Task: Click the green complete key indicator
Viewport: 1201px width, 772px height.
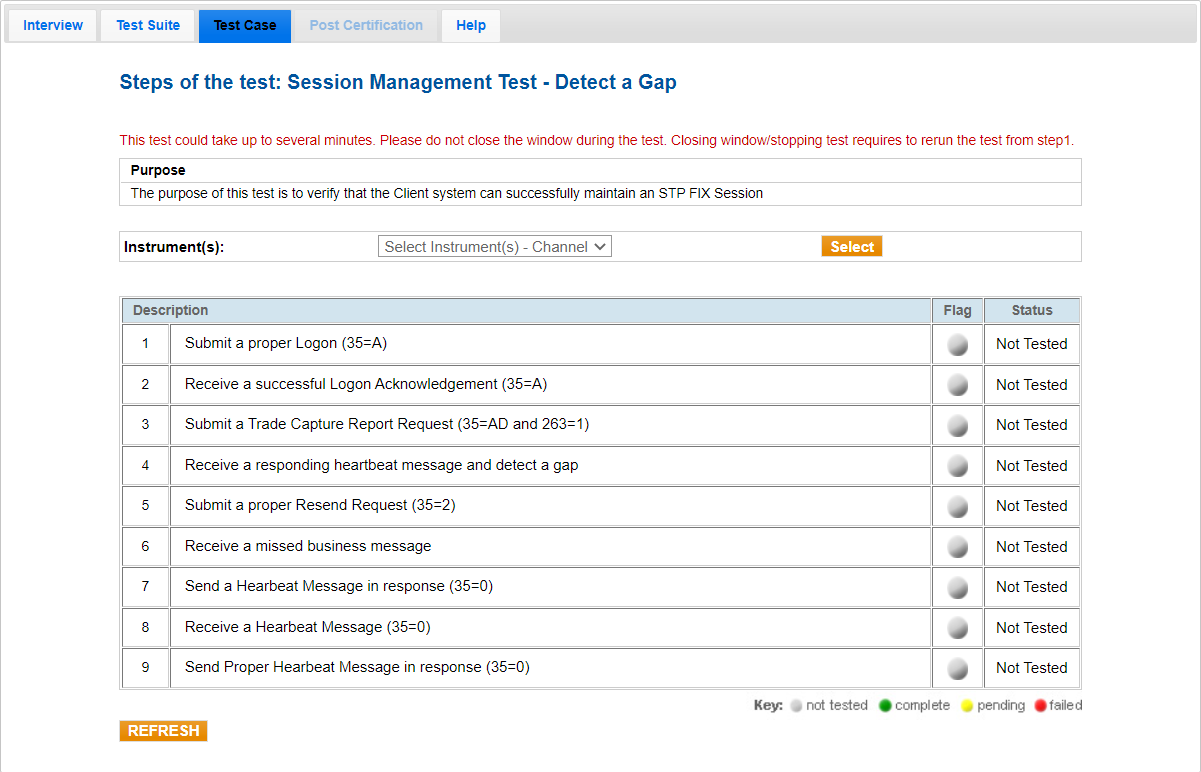Action: click(x=885, y=706)
